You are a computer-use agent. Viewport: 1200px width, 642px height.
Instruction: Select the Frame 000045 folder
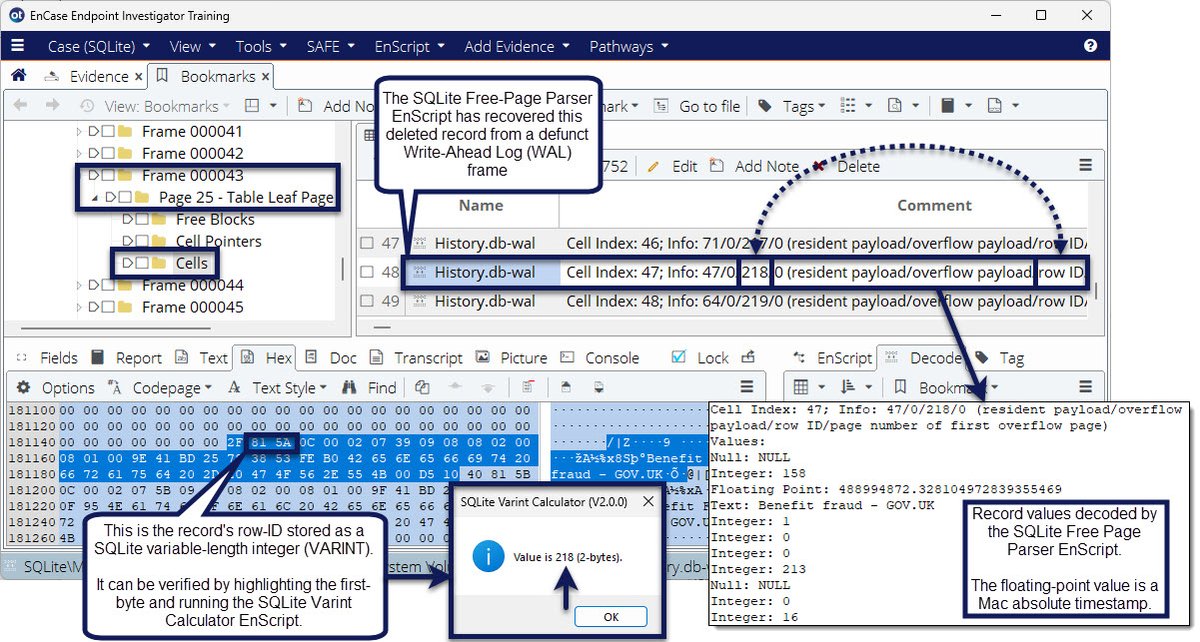tap(192, 307)
